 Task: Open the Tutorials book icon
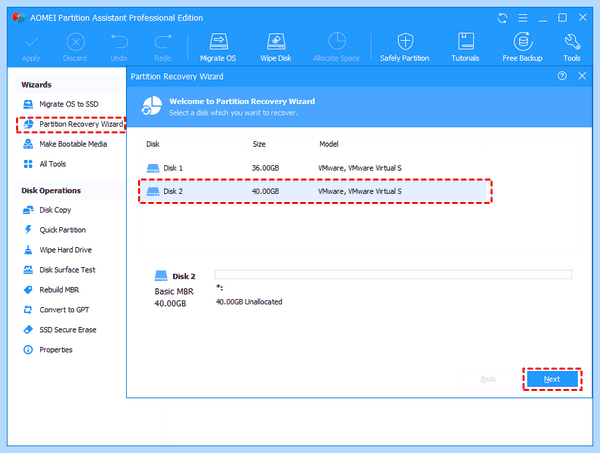(466, 41)
